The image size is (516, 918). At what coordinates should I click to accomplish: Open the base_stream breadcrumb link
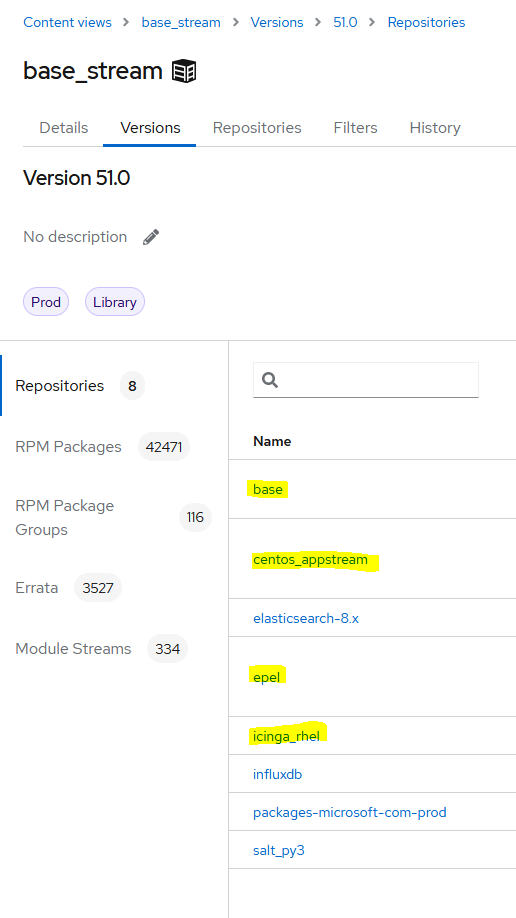[181, 22]
